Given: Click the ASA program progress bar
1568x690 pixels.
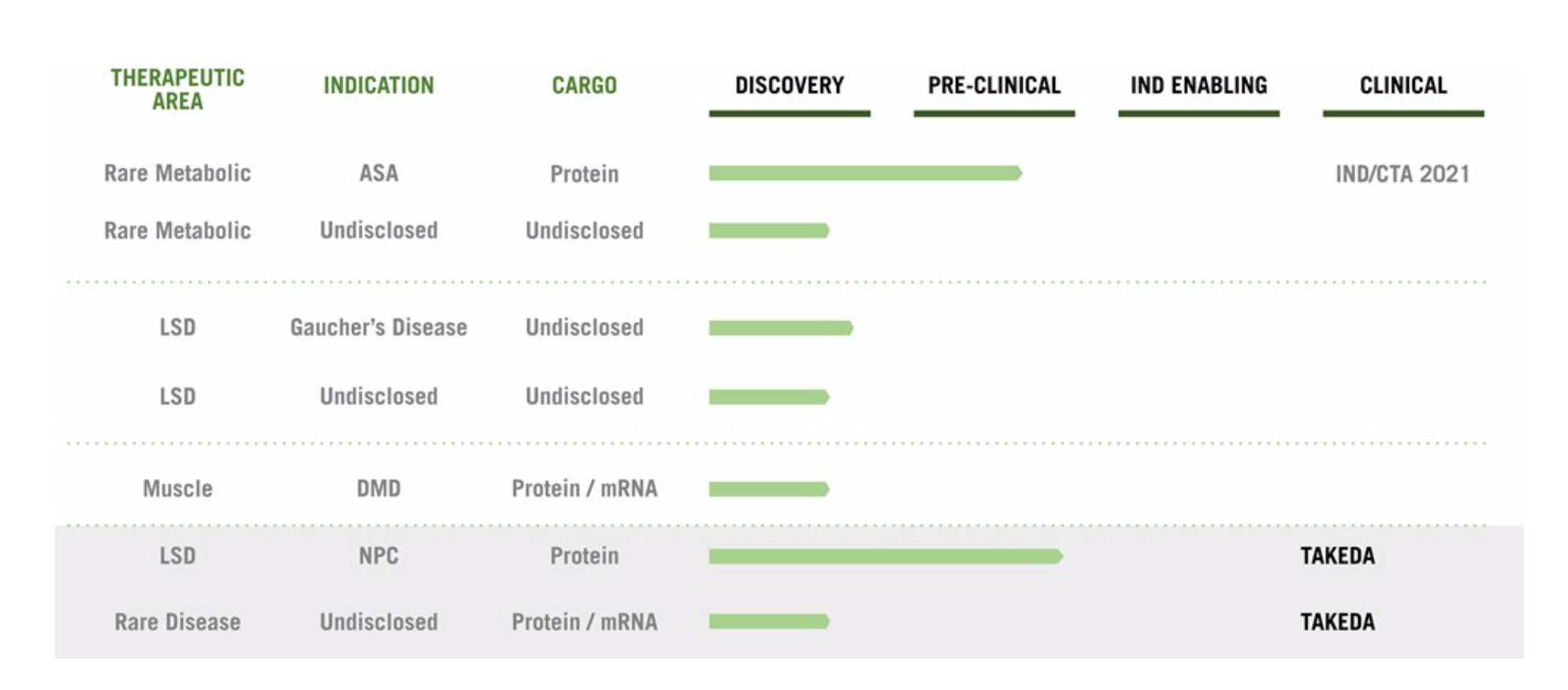Looking at the screenshot, I should [x=865, y=173].
